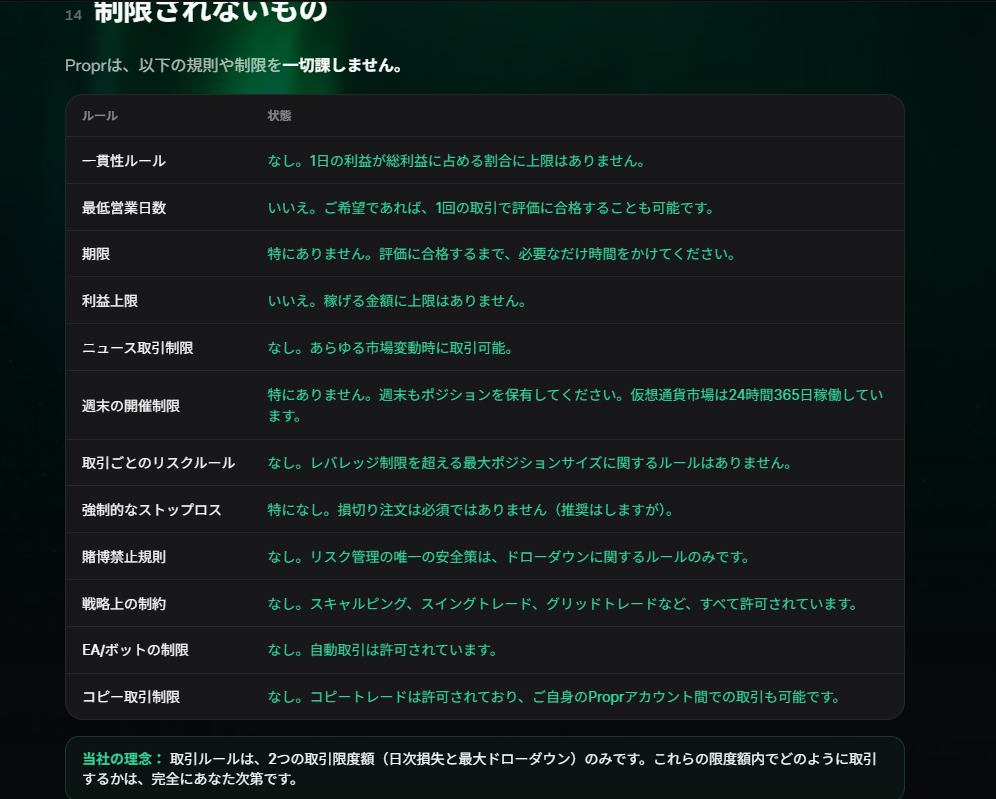This screenshot has height=799, width=996.
Task: Click the text 'なし。リスク管理の唯一の安全策は…'
Action: click(x=510, y=557)
